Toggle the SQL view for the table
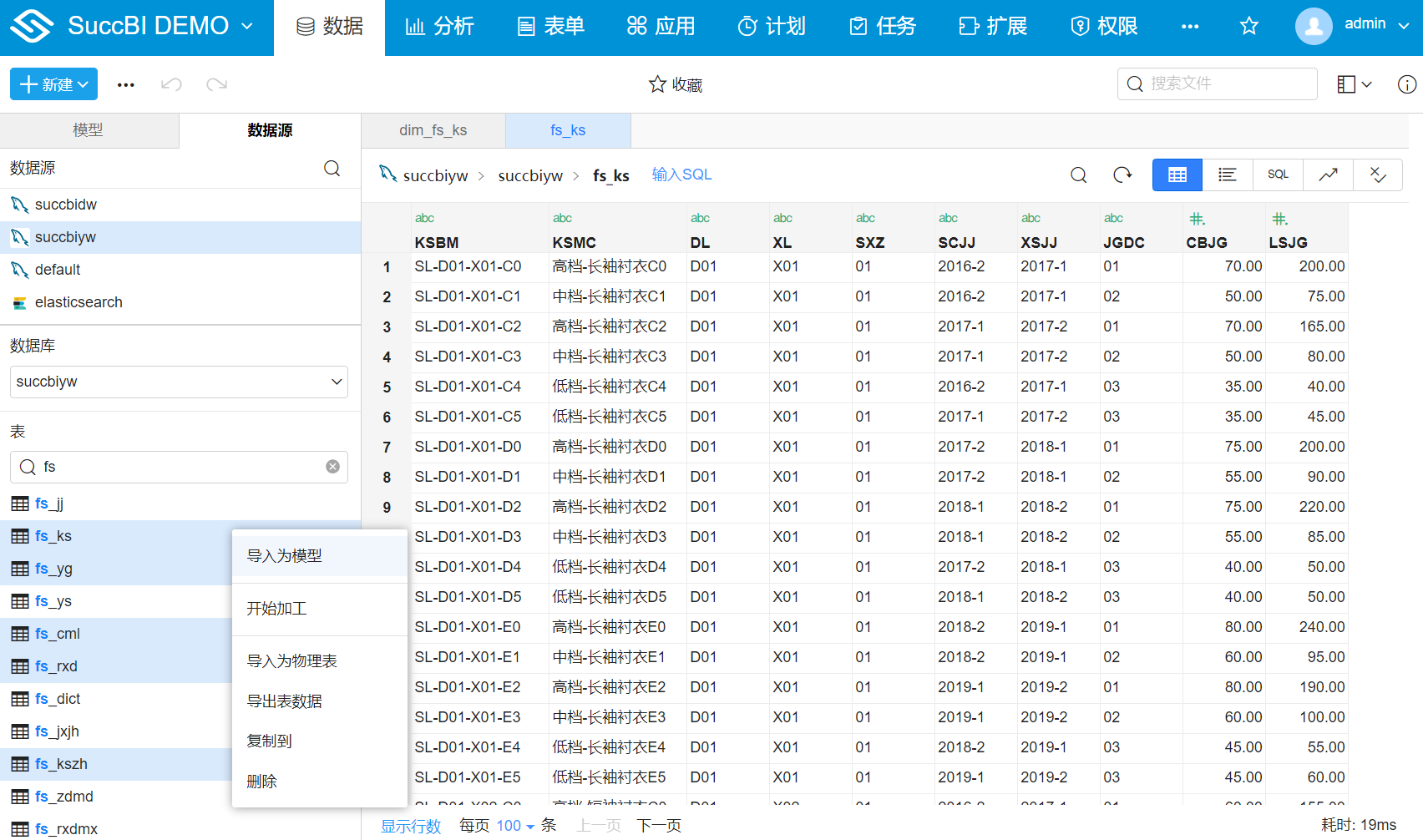 pyautogui.click(x=1278, y=175)
